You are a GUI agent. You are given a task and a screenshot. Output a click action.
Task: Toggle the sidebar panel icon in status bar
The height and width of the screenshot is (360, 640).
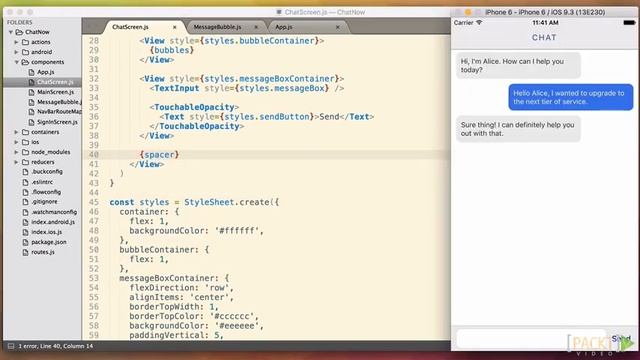click(11, 346)
